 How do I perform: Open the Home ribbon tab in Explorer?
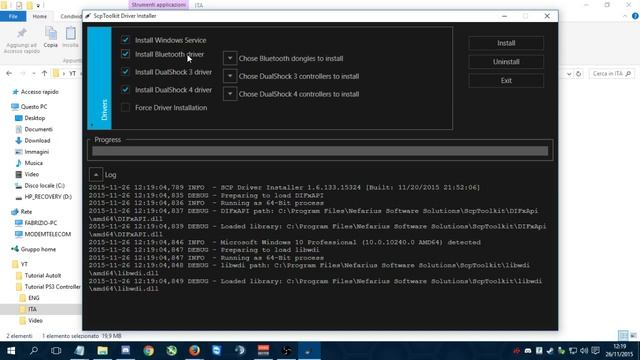40,16
